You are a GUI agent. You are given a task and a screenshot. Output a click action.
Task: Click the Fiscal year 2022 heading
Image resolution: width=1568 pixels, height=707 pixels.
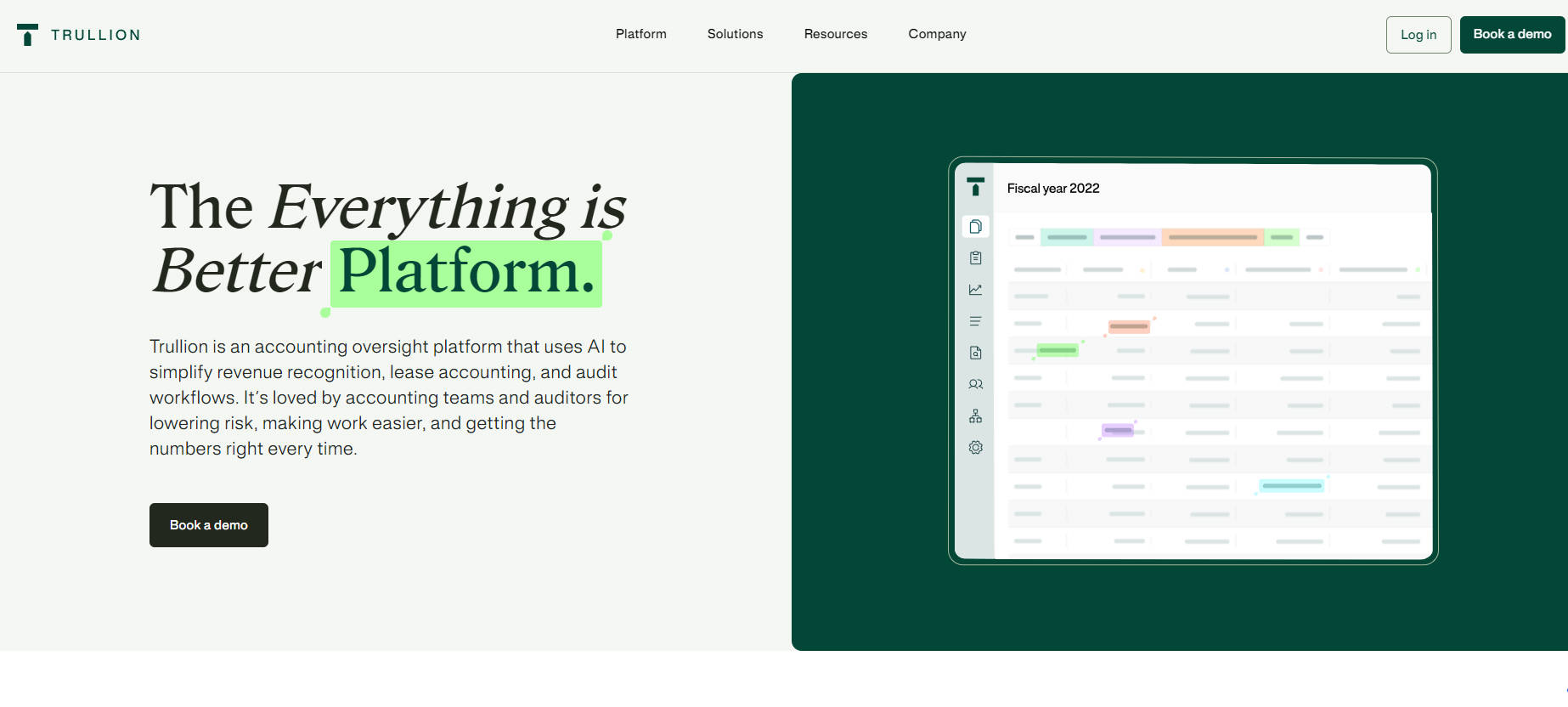coord(1052,189)
